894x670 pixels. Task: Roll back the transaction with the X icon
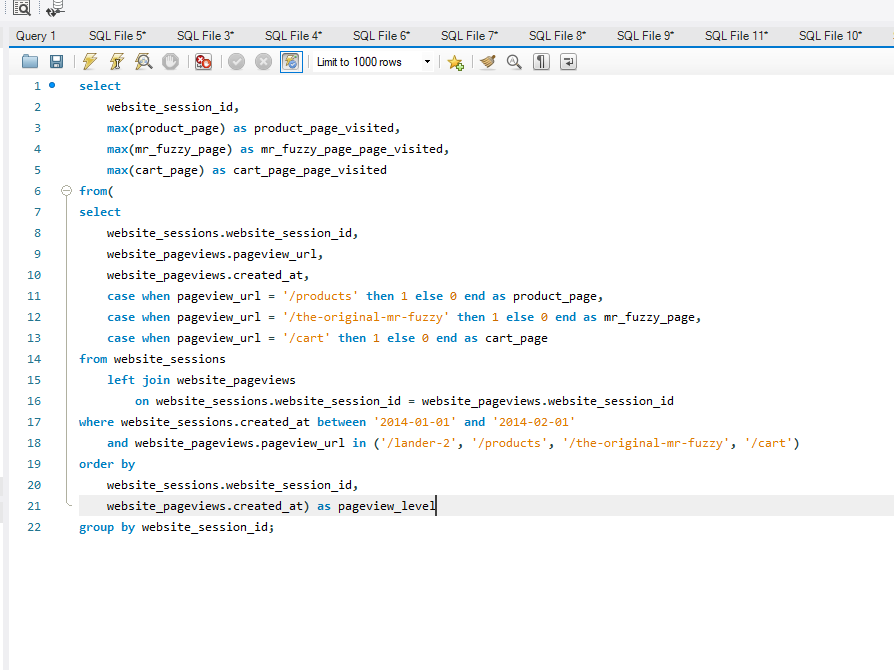pos(263,62)
